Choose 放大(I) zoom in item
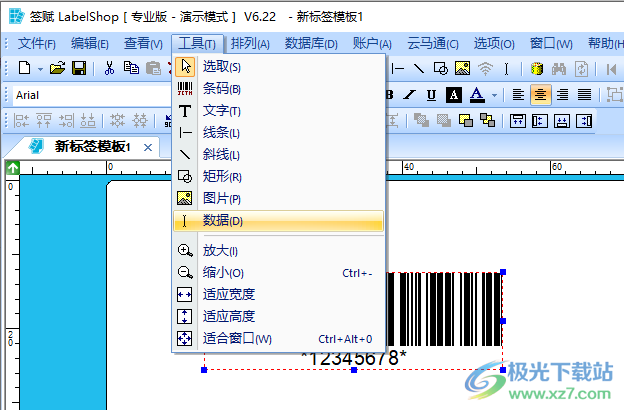The image size is (624, 410). (279, 251)
